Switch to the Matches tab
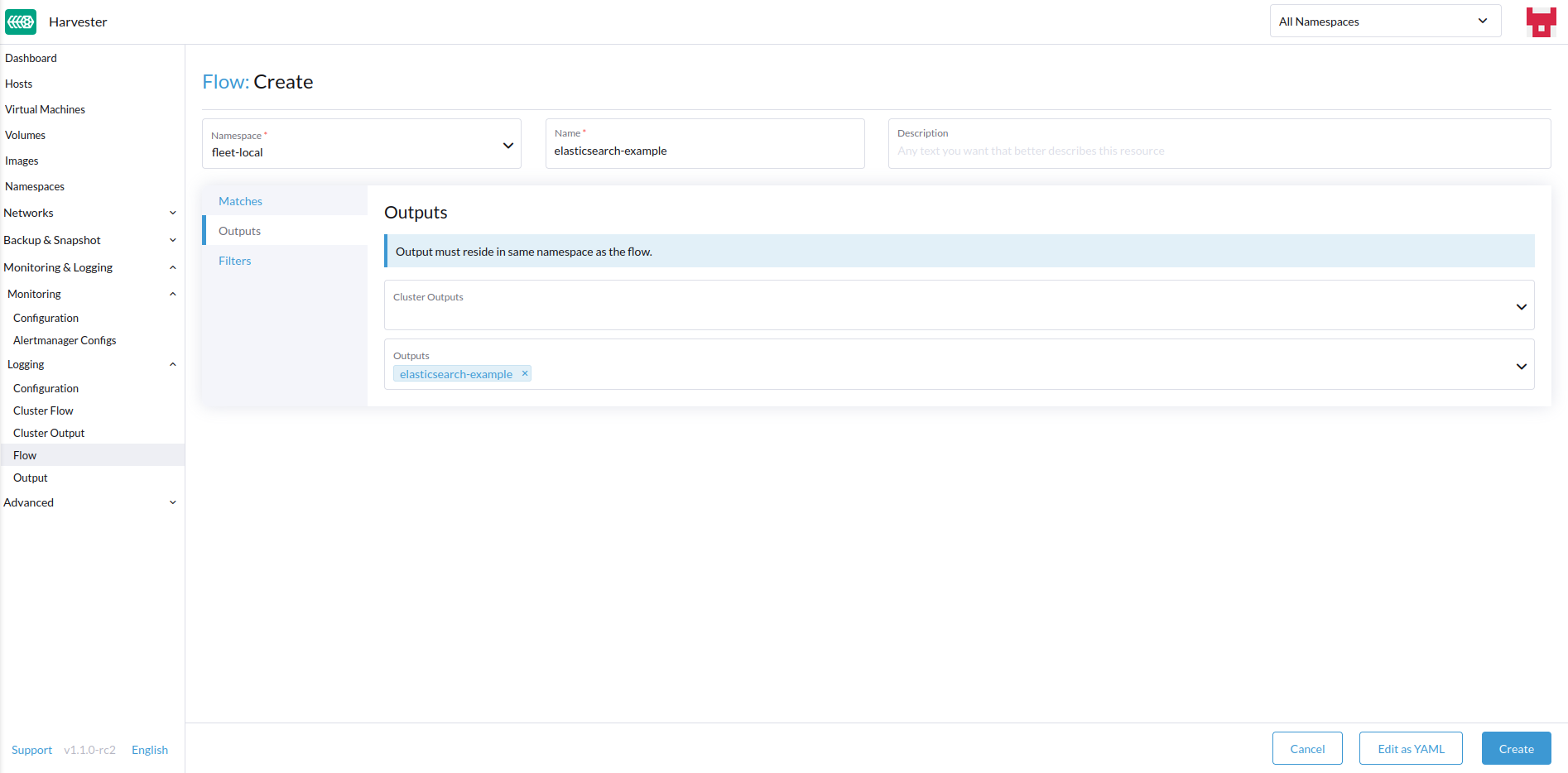 coord(240,200)
